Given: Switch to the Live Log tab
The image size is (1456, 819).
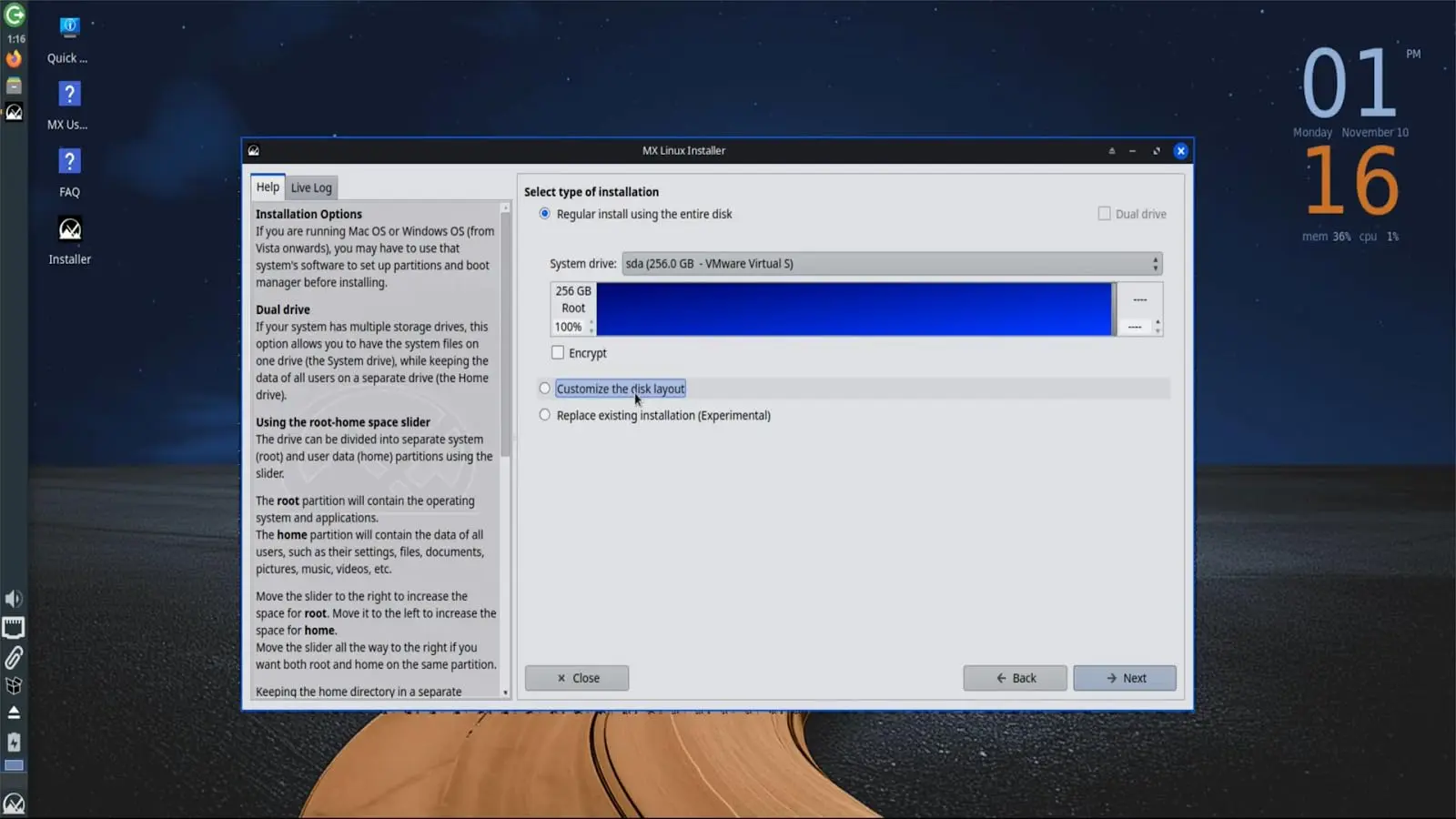Looking at the screenshot, I should [311, 187].
